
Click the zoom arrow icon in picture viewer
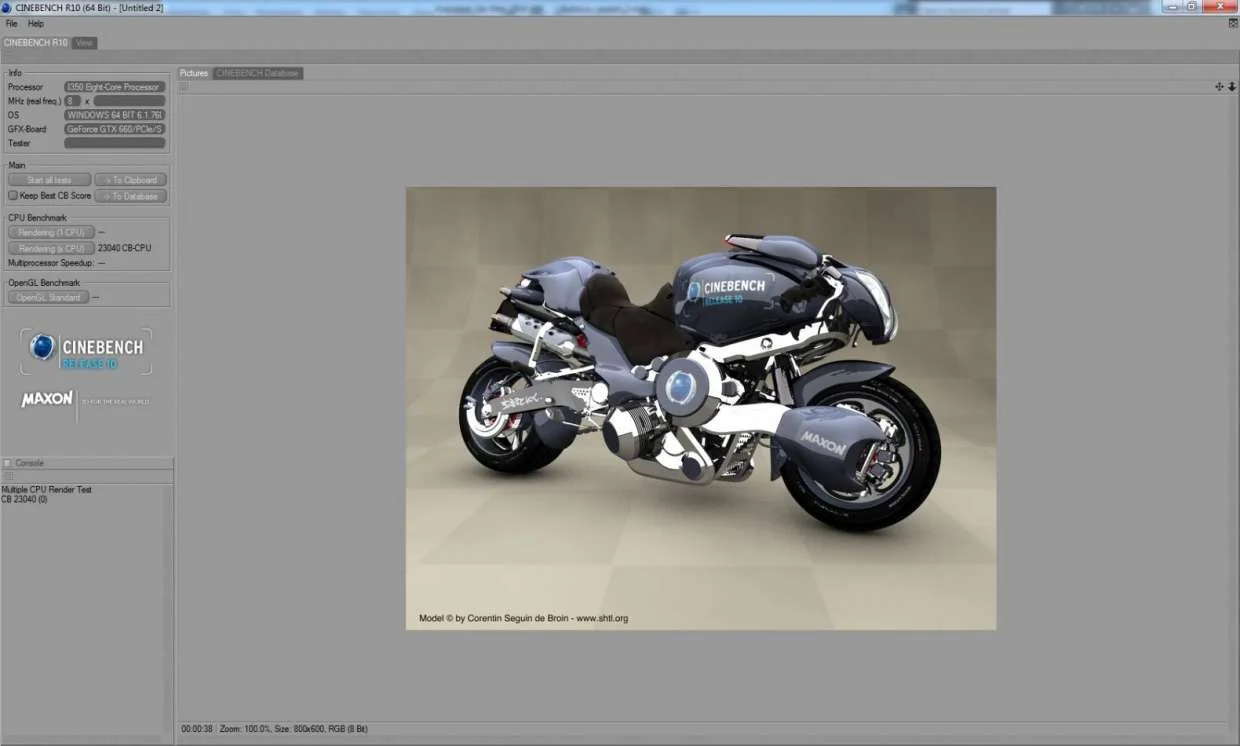coord(1231,87)
